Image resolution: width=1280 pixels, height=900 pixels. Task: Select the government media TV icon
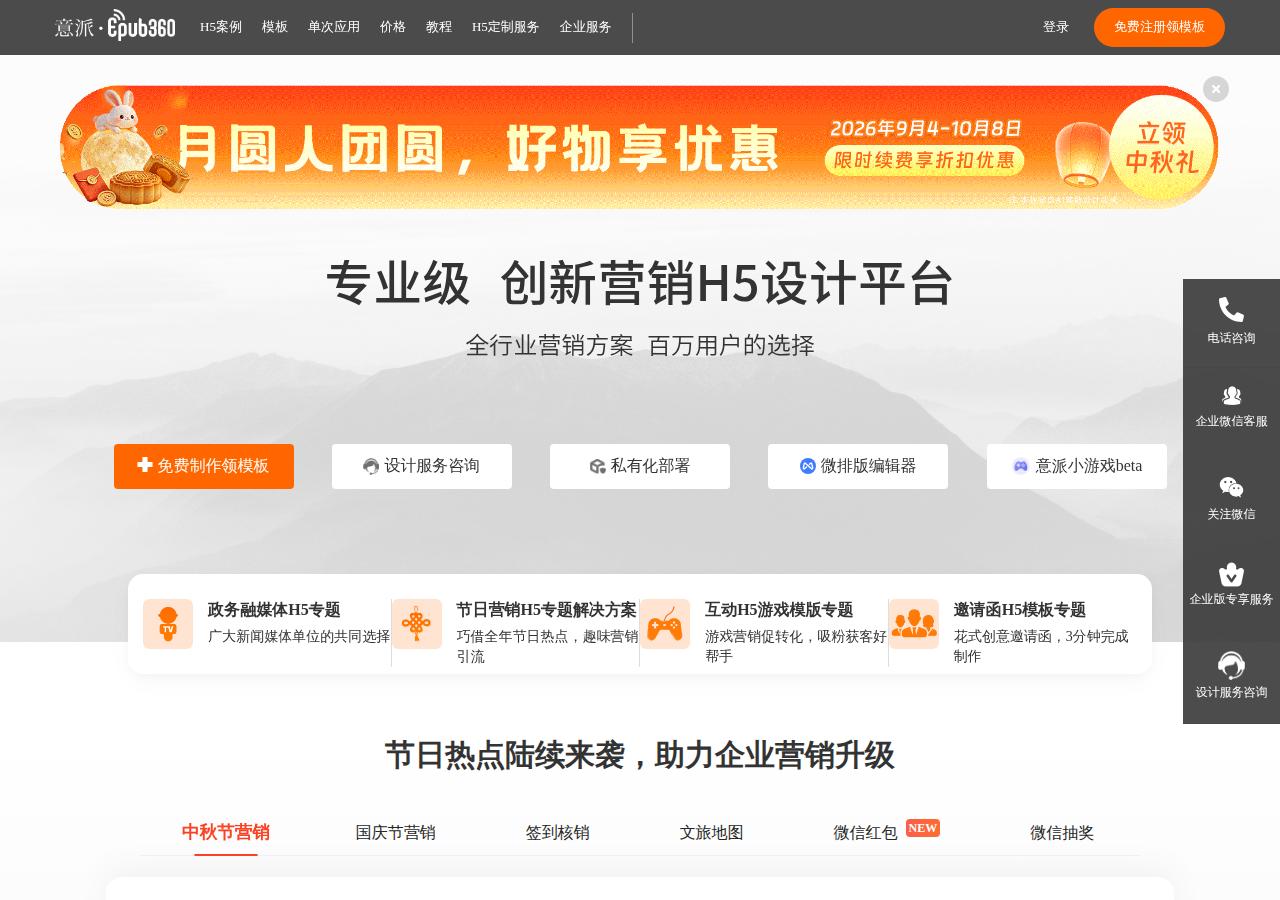(x=168, y=624)
